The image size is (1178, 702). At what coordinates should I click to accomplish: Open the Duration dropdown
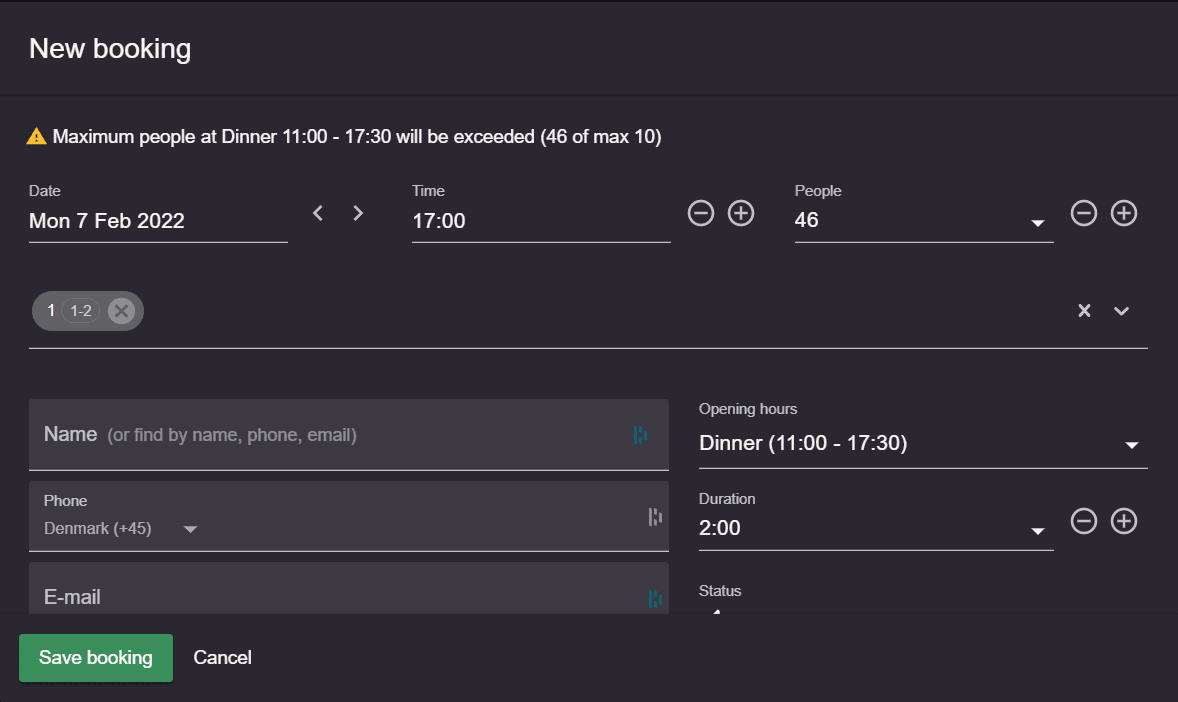[1038, 531]
